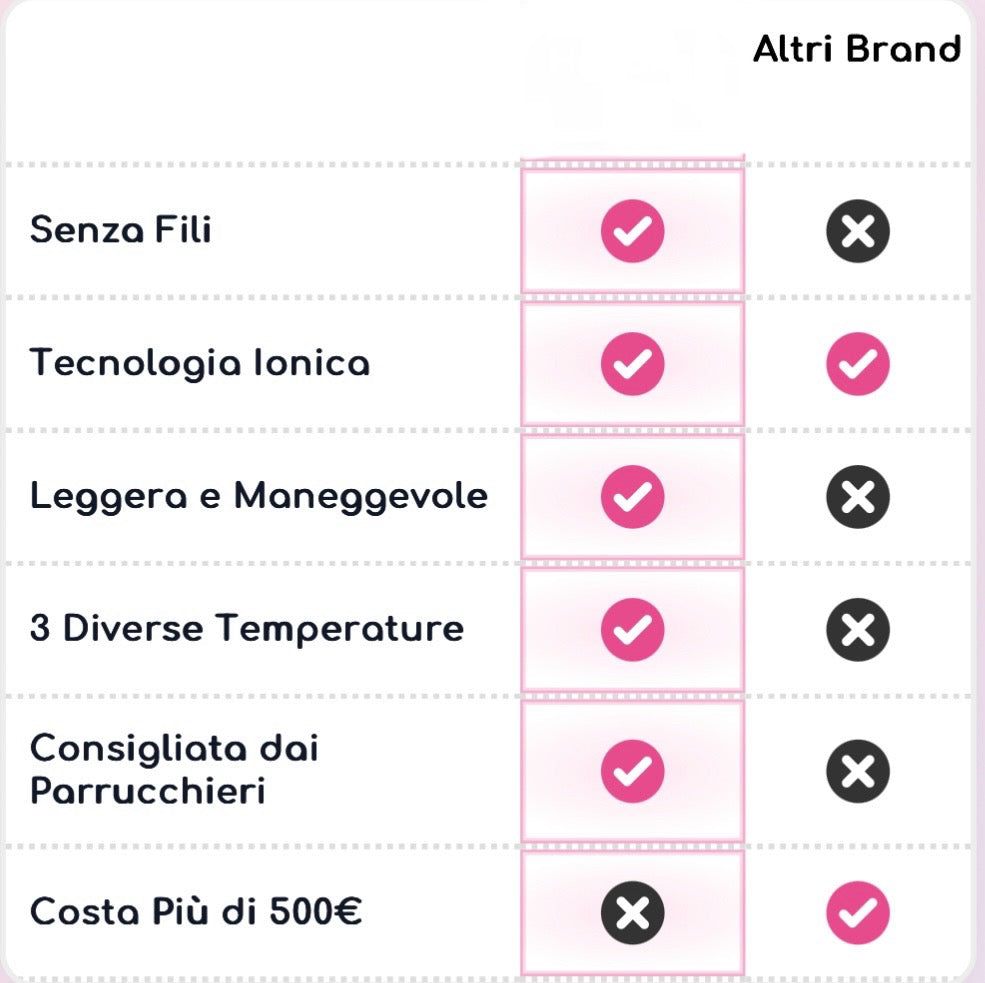Image resolution: width=985 pixels, height=983 pixels.
Task: Click highlighted column checkmark for Leggera e Maneggevole
Action: [x=632, y=496]
